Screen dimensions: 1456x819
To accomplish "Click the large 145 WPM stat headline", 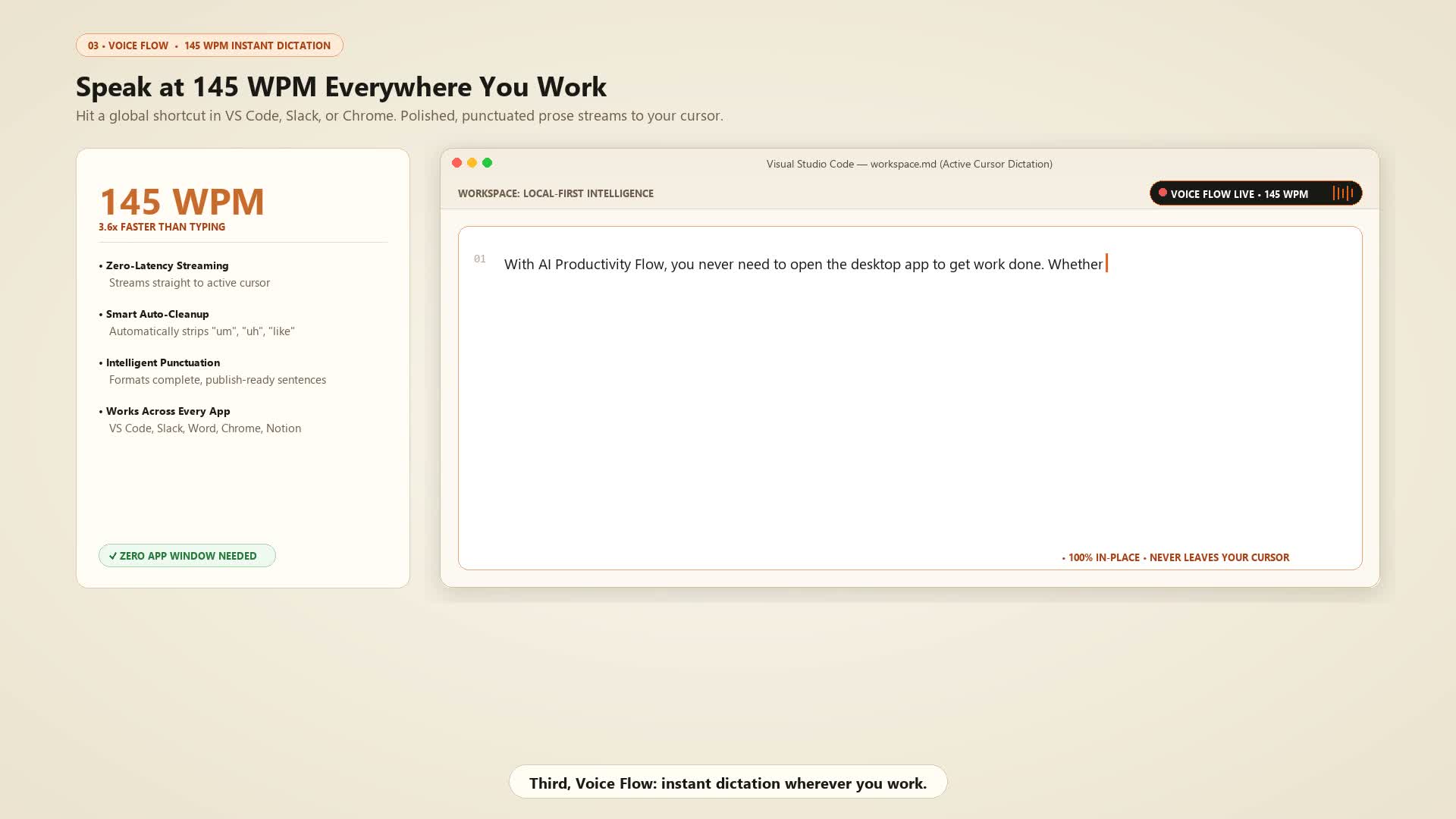I will pos(182,202).
